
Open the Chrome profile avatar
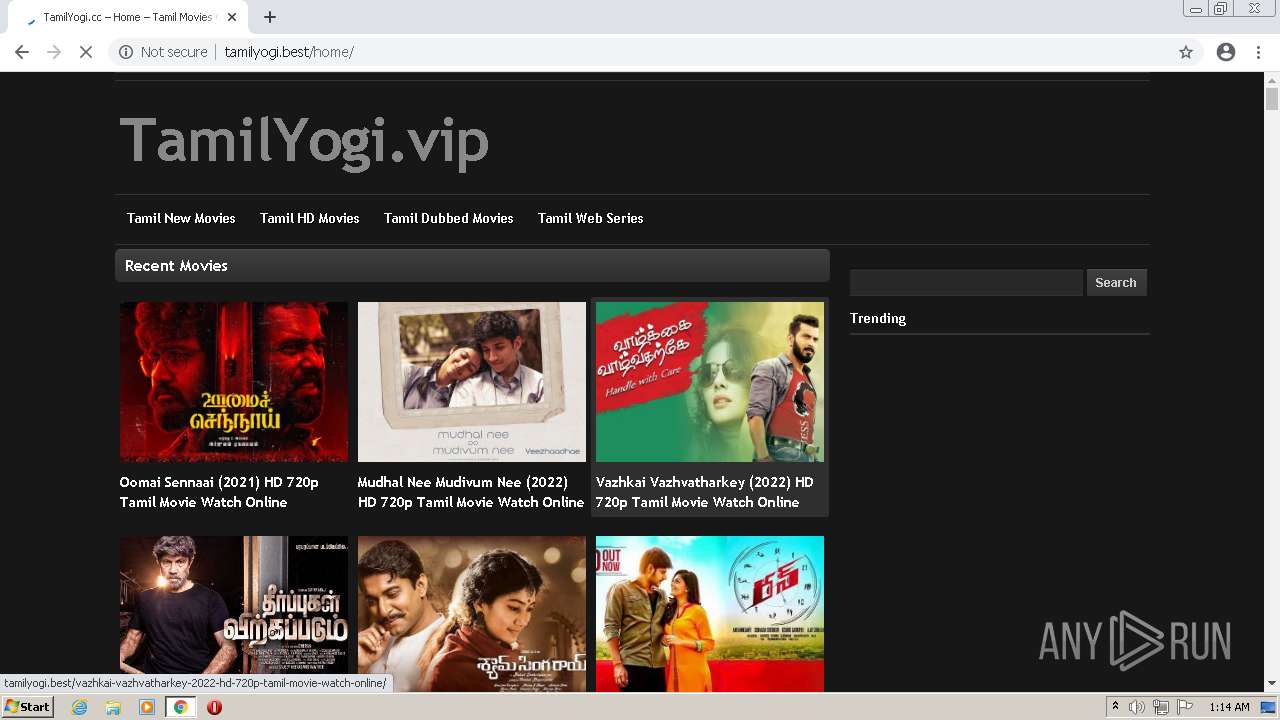[1226, 52]
